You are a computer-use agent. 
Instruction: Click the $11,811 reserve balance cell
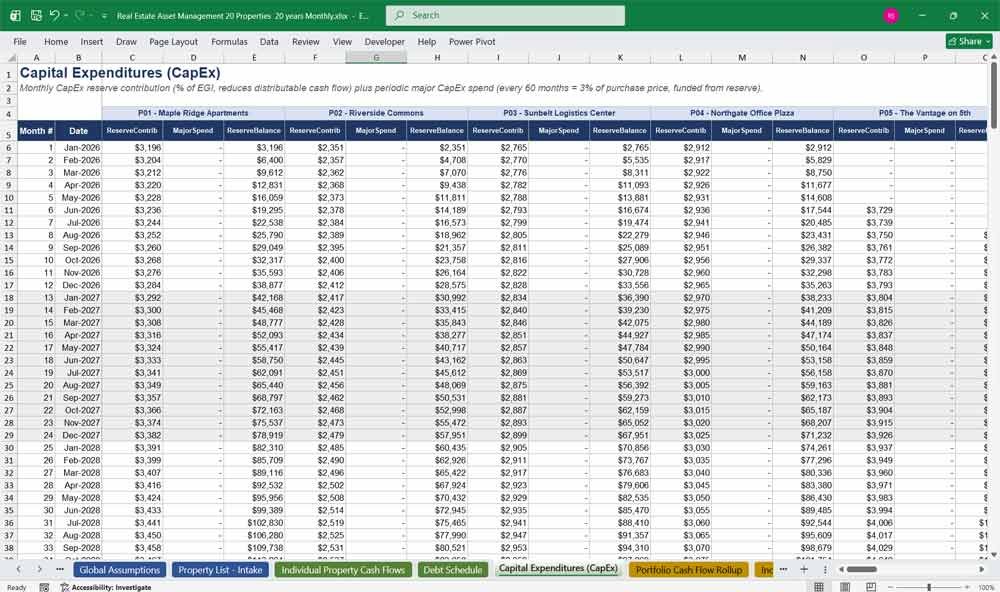tap(437, 198)
